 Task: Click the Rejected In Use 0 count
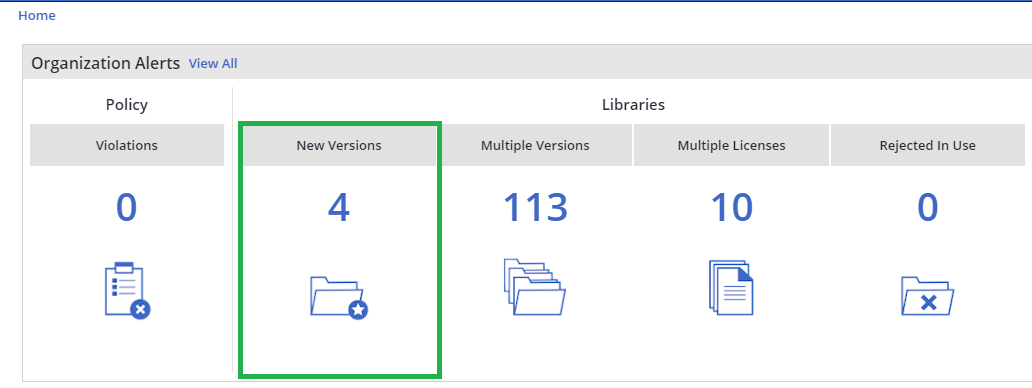[x=927, y=208]
